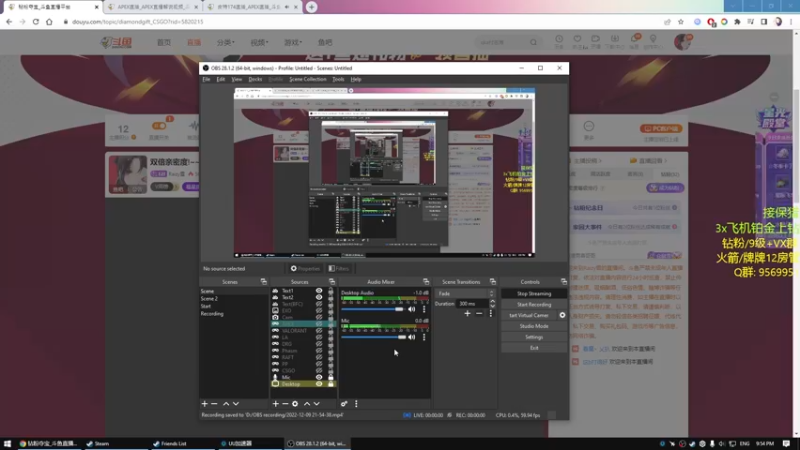Image resolution: width=800 pixels, height=450 pixels.
Task: Open the Fade transition dropdown
Action: point(465,293)
